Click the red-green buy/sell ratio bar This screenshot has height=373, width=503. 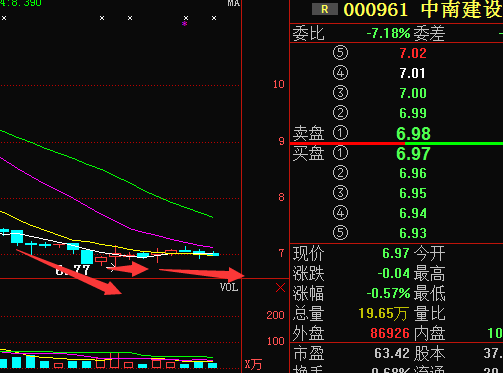[x=396, y=144]
